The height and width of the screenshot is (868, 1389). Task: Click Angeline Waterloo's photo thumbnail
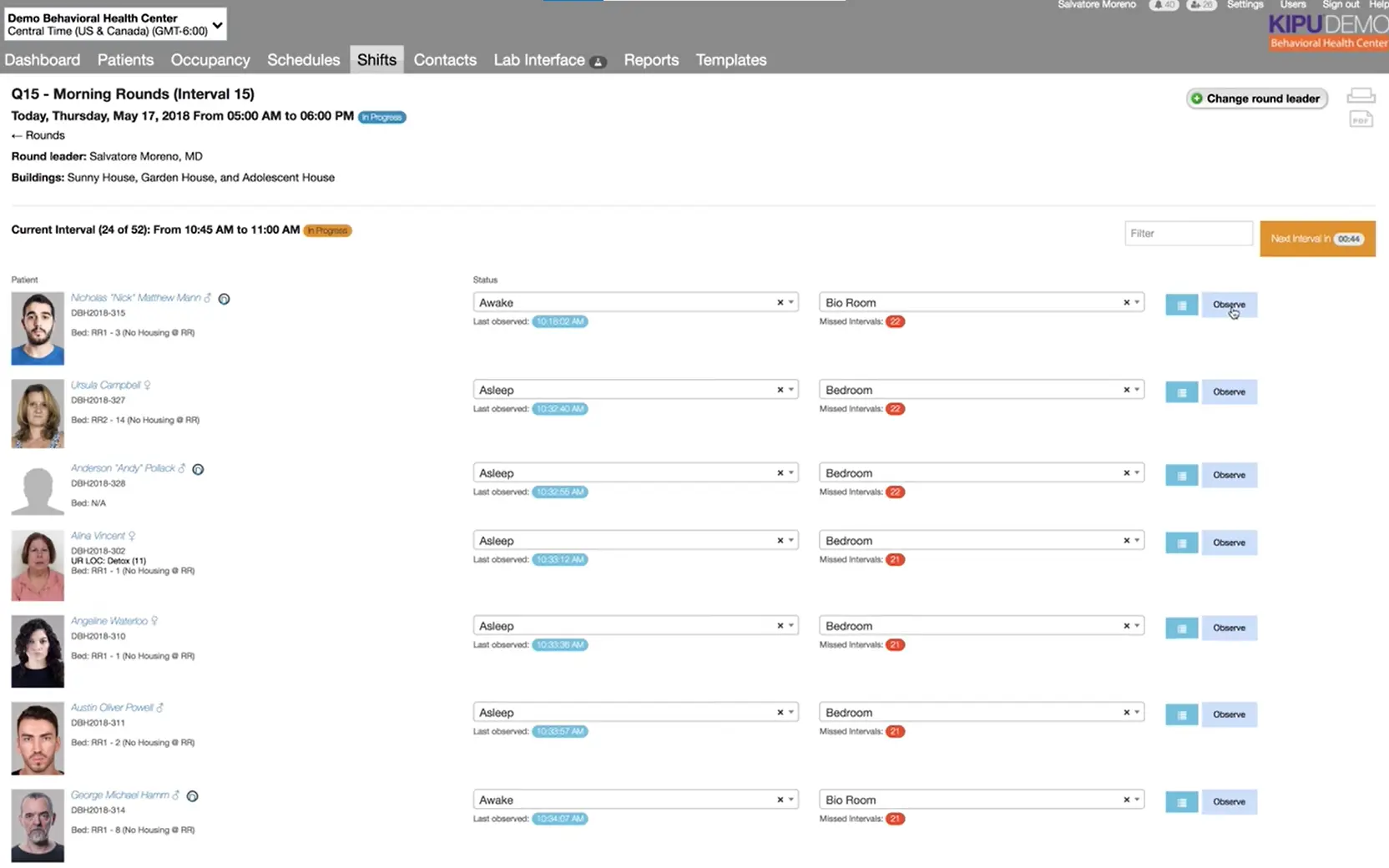(38, 651)
